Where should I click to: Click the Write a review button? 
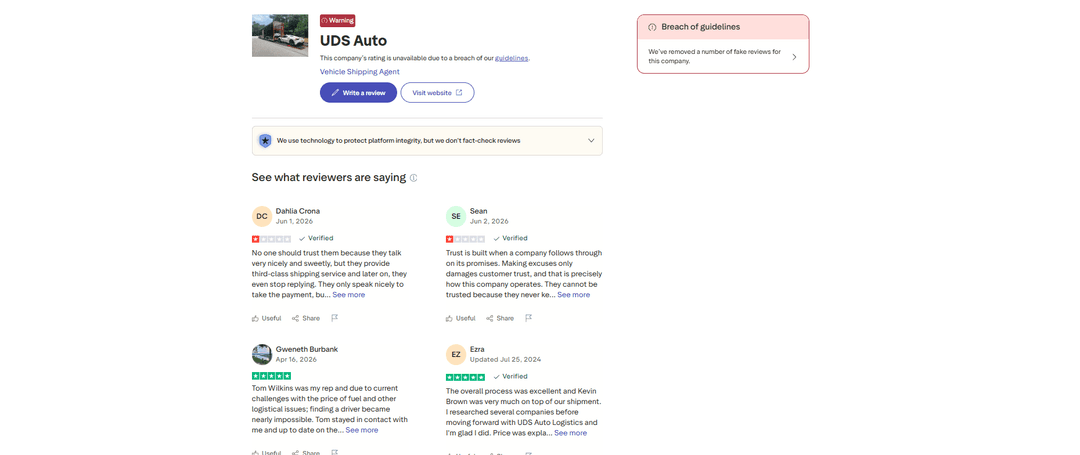click(x=358, y=92)
